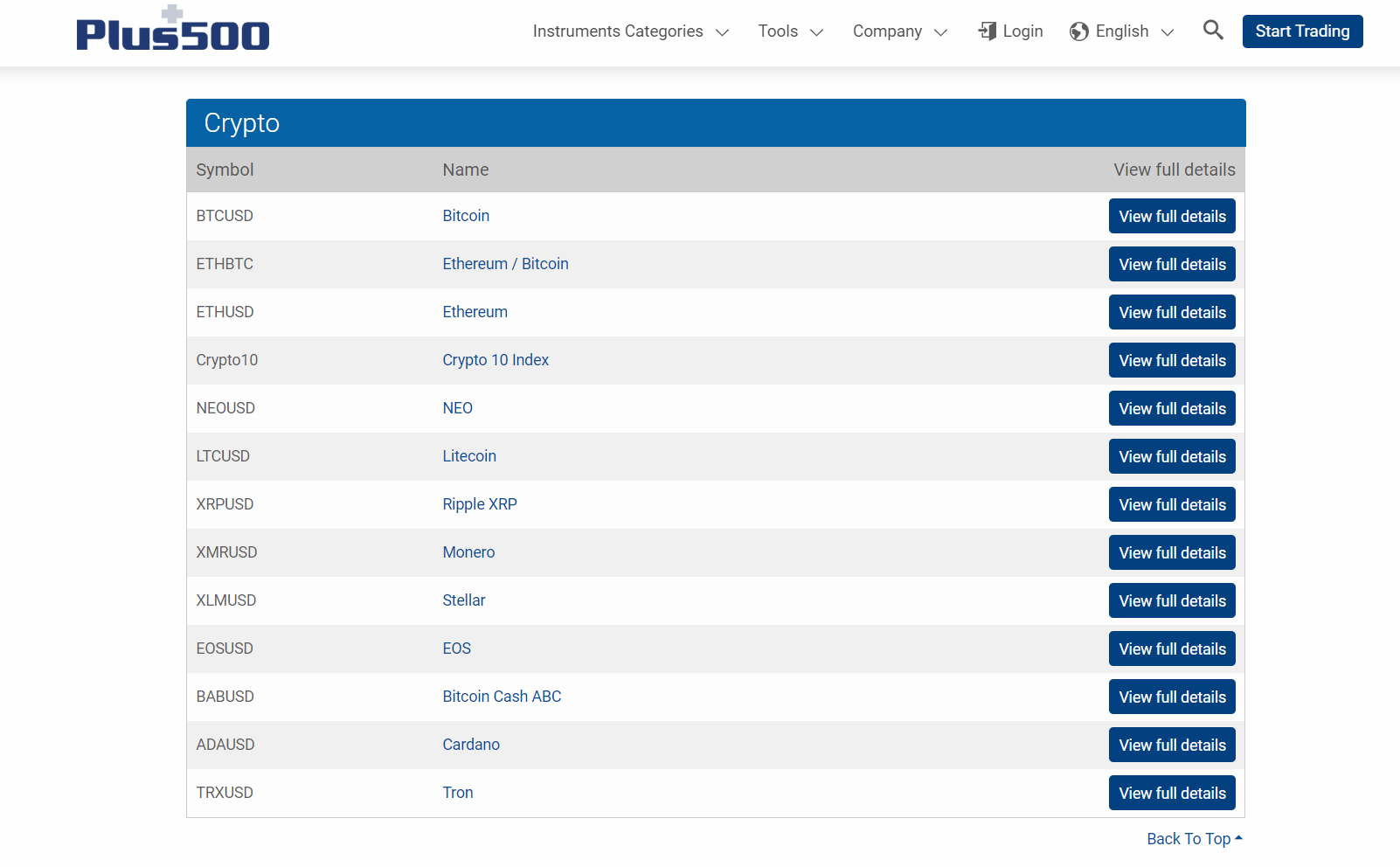1400x867 pixels.
Task: Click the BTCUSD symbol text
Action: pyautogui.click(x=225, y=216)
